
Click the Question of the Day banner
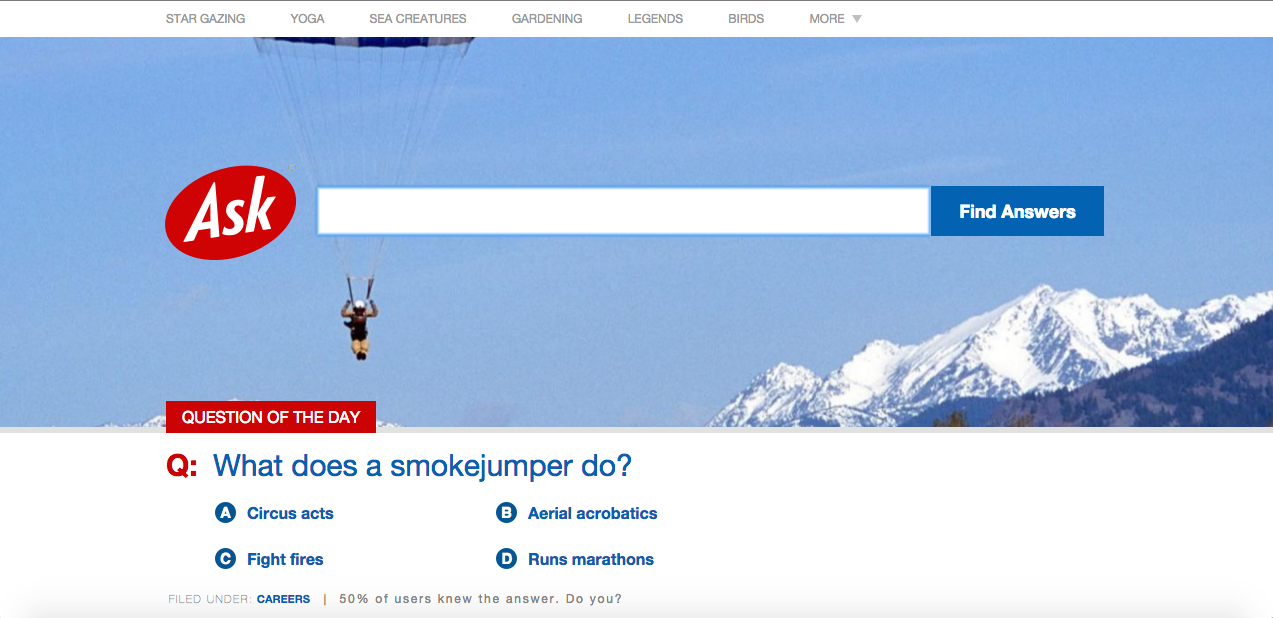click(x=271, y=417)
